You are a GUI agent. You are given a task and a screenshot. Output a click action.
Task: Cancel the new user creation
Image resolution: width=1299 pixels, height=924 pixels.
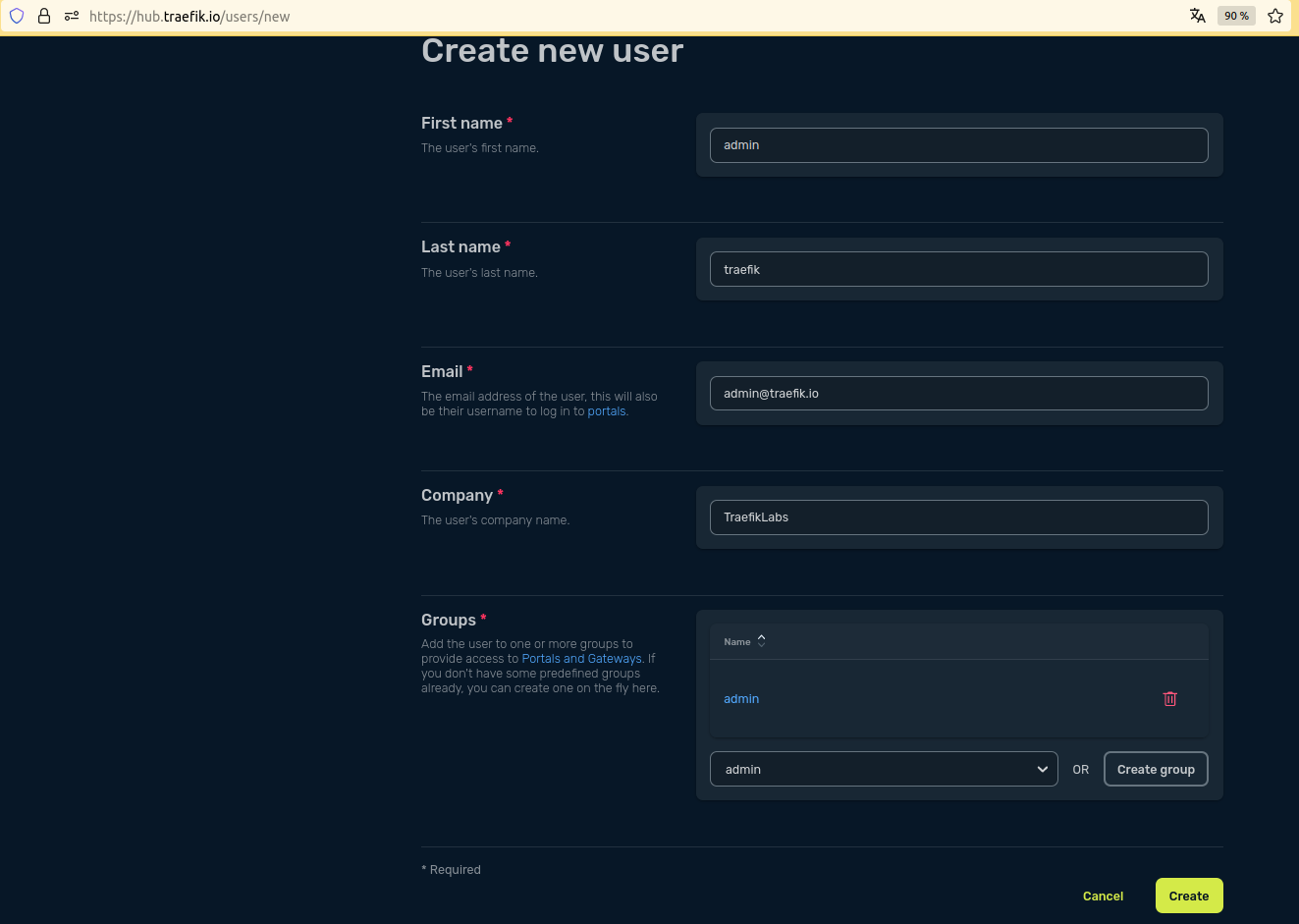click(x=1103, y=896)
